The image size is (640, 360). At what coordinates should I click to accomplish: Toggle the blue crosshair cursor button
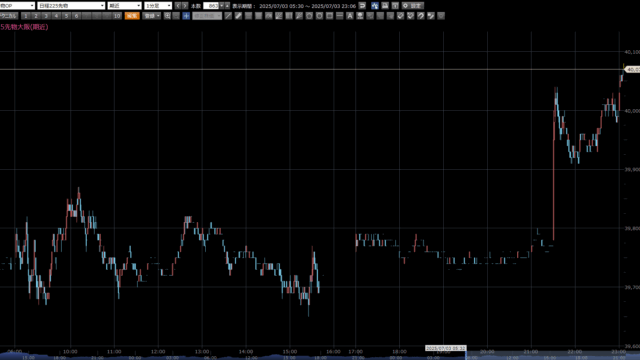(186, 16)
